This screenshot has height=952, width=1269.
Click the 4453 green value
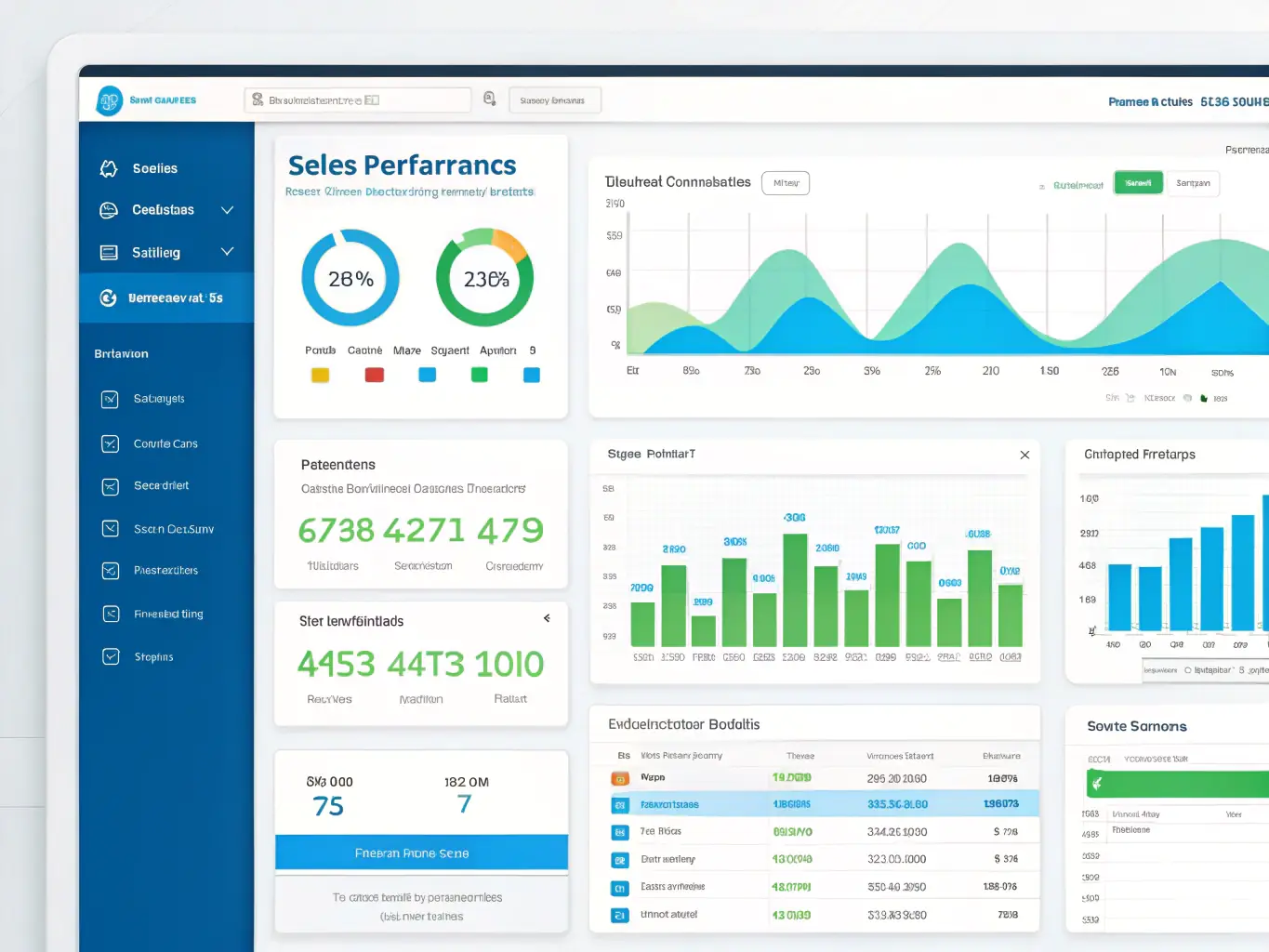coord(336,664)
